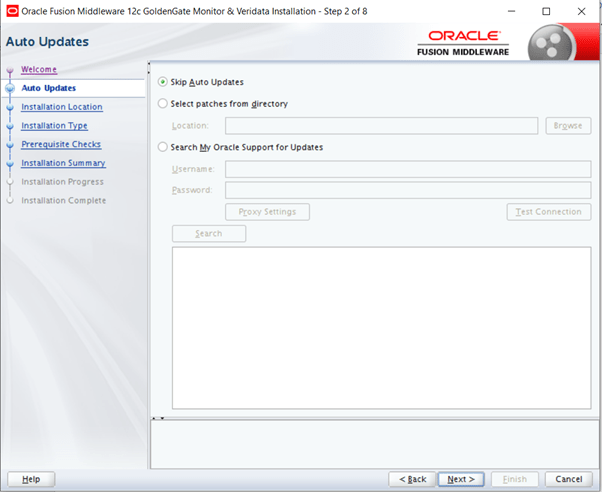
Task: Enable Search My Oracle Support for Updates
Action: [x=164, y=147]
